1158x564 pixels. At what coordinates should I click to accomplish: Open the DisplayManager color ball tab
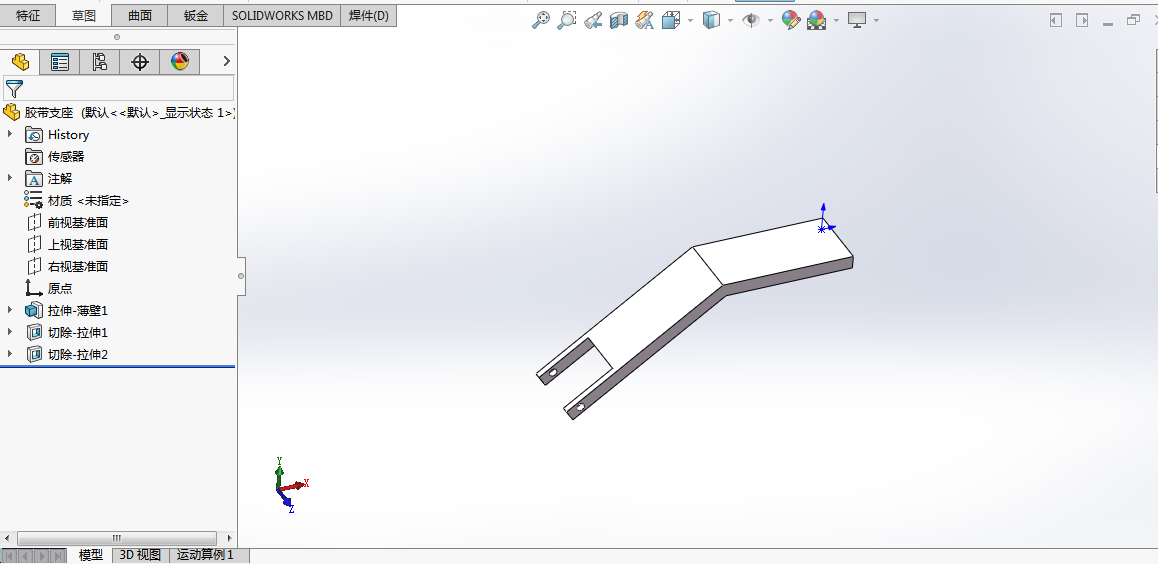(179, 62)
